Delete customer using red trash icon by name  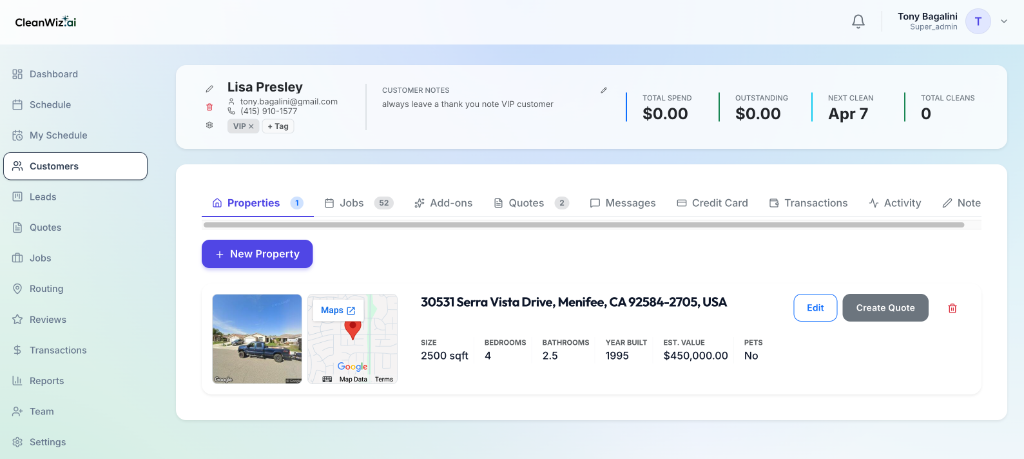pos(210,106)
